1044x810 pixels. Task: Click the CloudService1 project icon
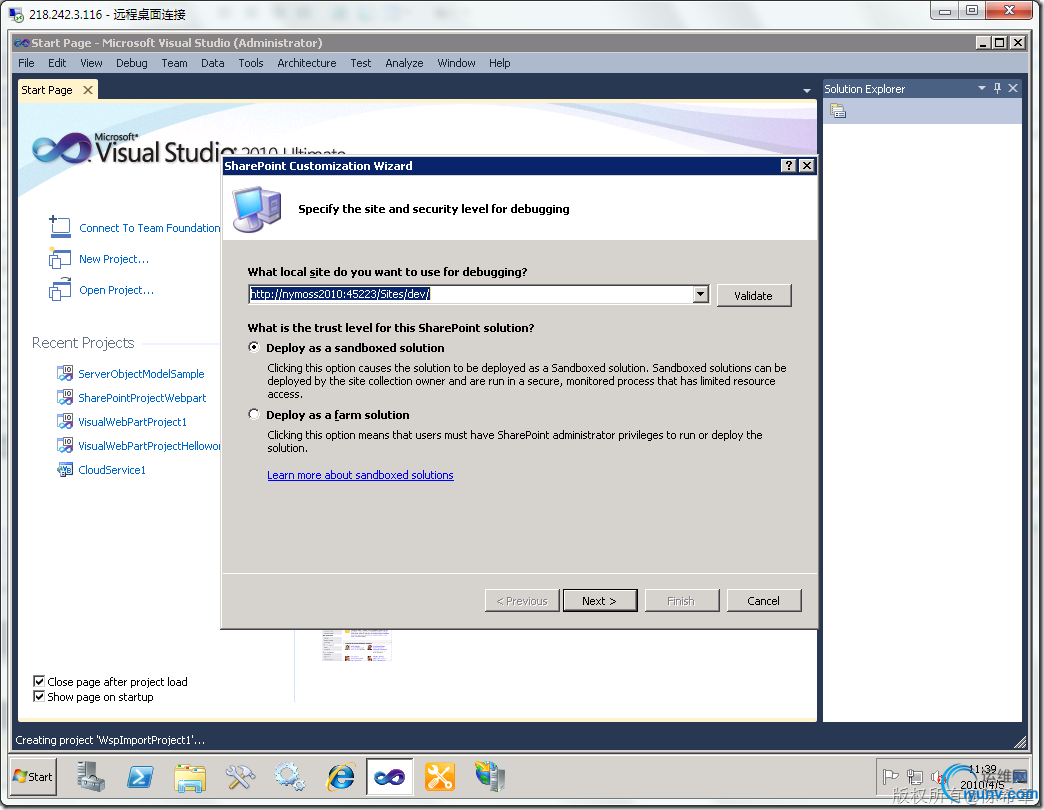65,469
